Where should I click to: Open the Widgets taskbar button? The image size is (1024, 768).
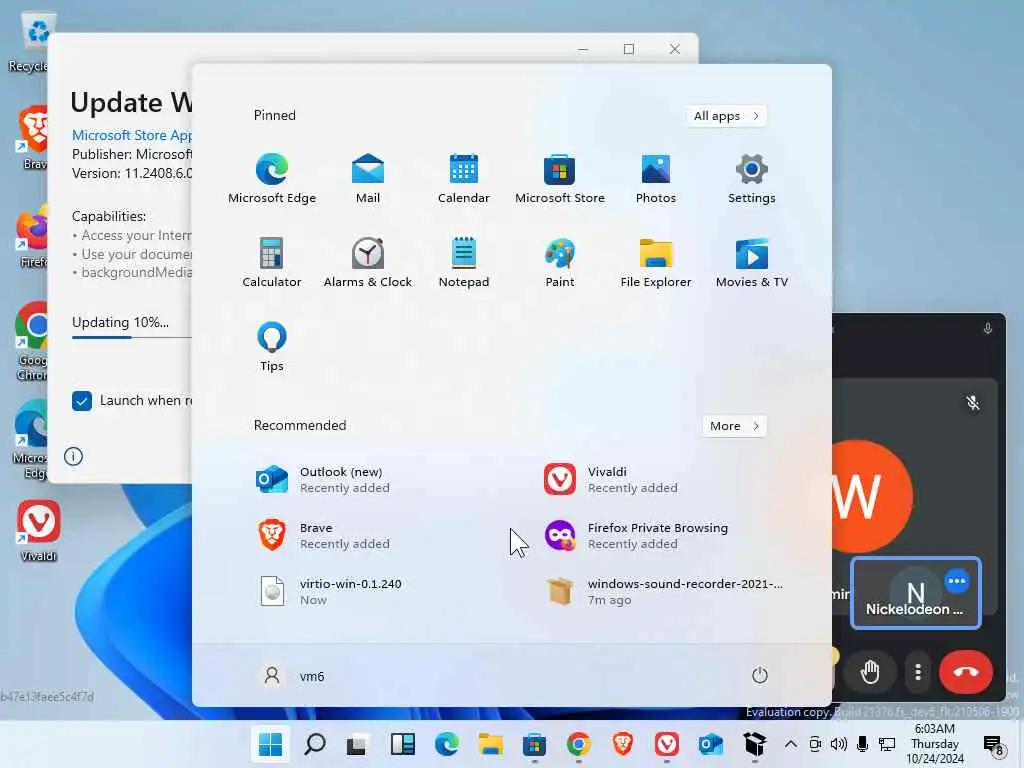click(x=402, y=744)
